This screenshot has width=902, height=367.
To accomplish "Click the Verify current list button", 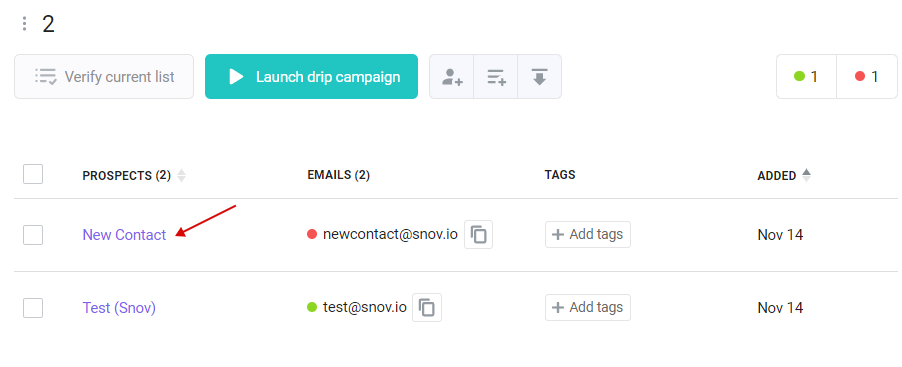I will click(x=104, y=77).
